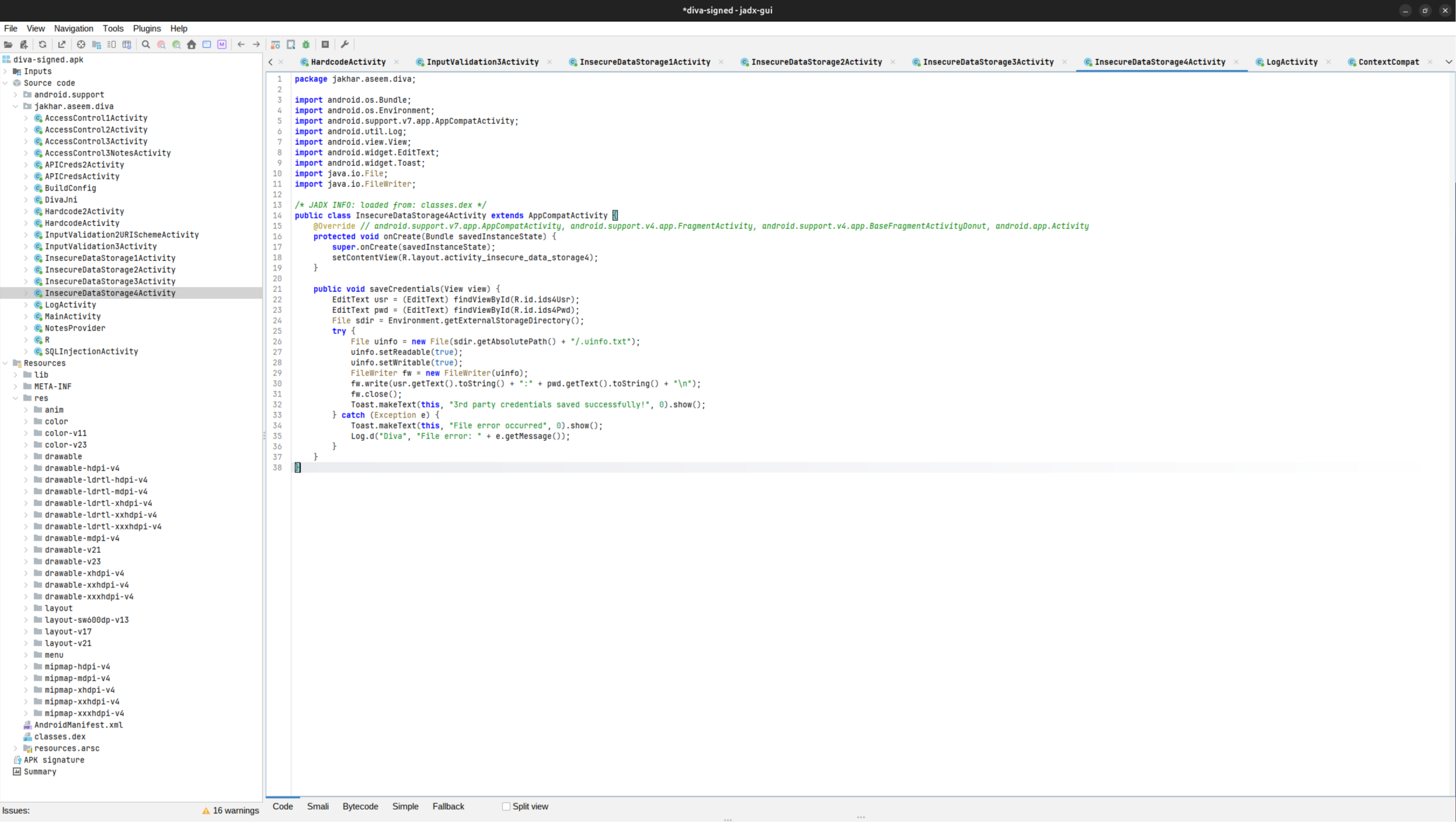Image resolution: width=1456 pixels, height=822 pixels.
Task: Expand Inputs tree node
Action: coord(5,71)
